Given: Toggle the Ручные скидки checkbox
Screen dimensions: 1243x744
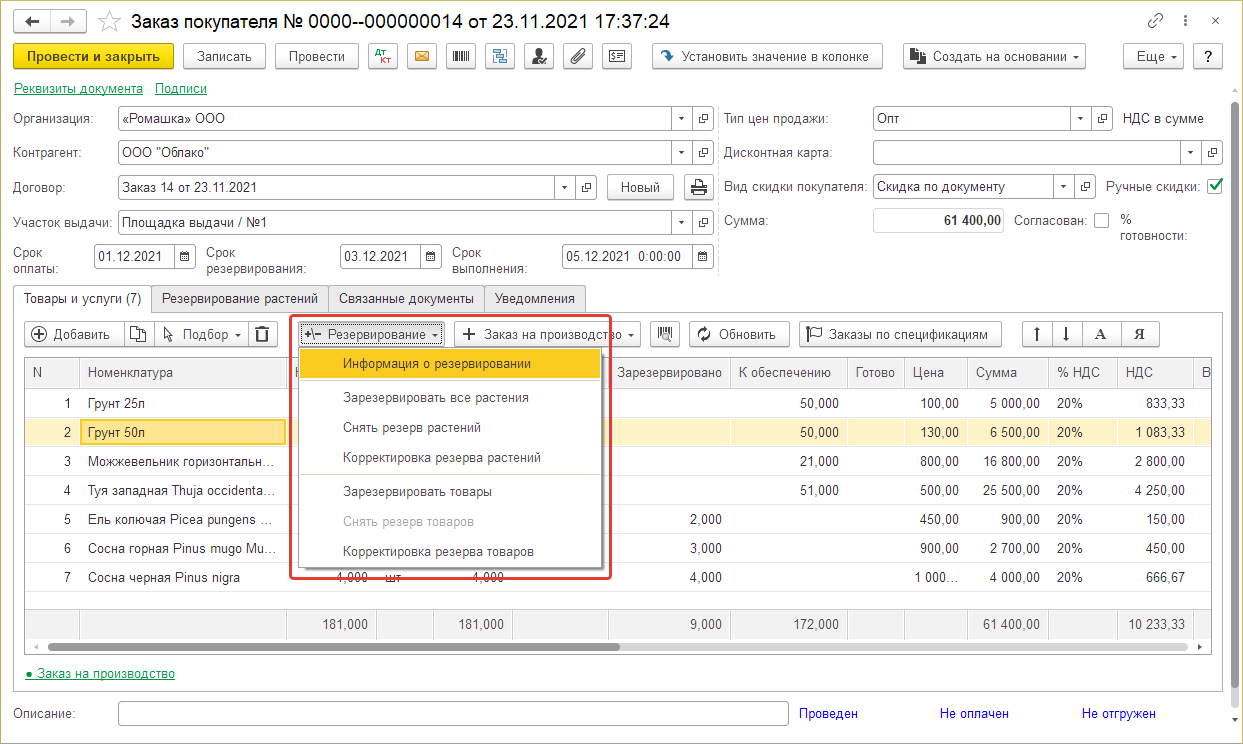Looking at the screenshot, I should click(x=1215, y=186).
